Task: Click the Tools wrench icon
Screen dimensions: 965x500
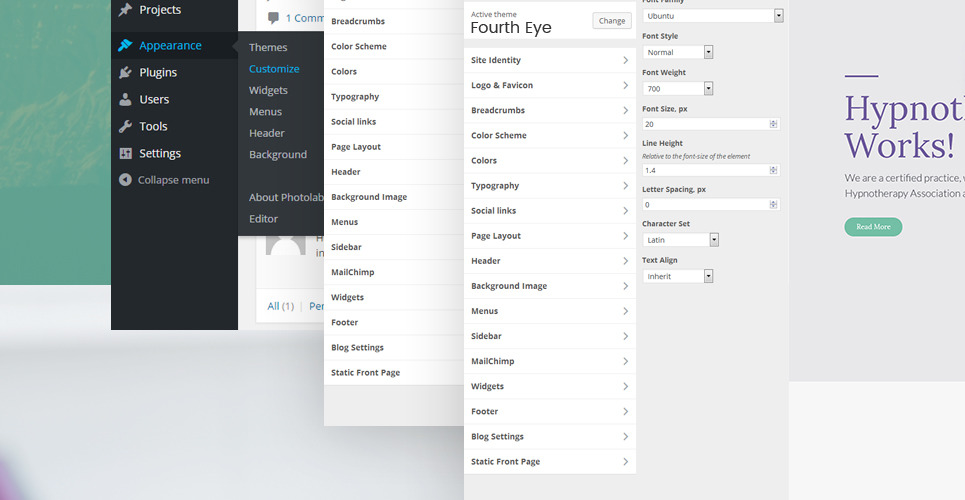Action: coord(125,126)
